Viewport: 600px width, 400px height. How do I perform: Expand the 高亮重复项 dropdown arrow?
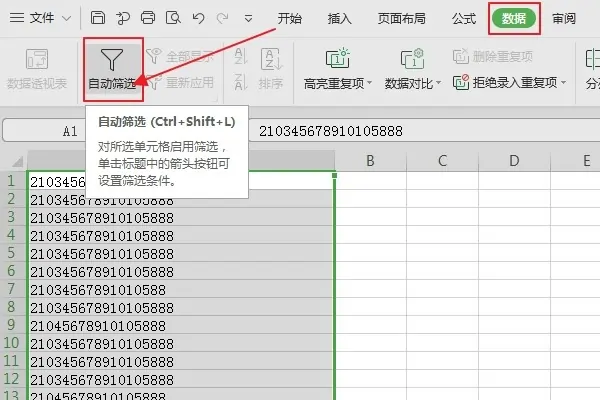coord(369,83)
